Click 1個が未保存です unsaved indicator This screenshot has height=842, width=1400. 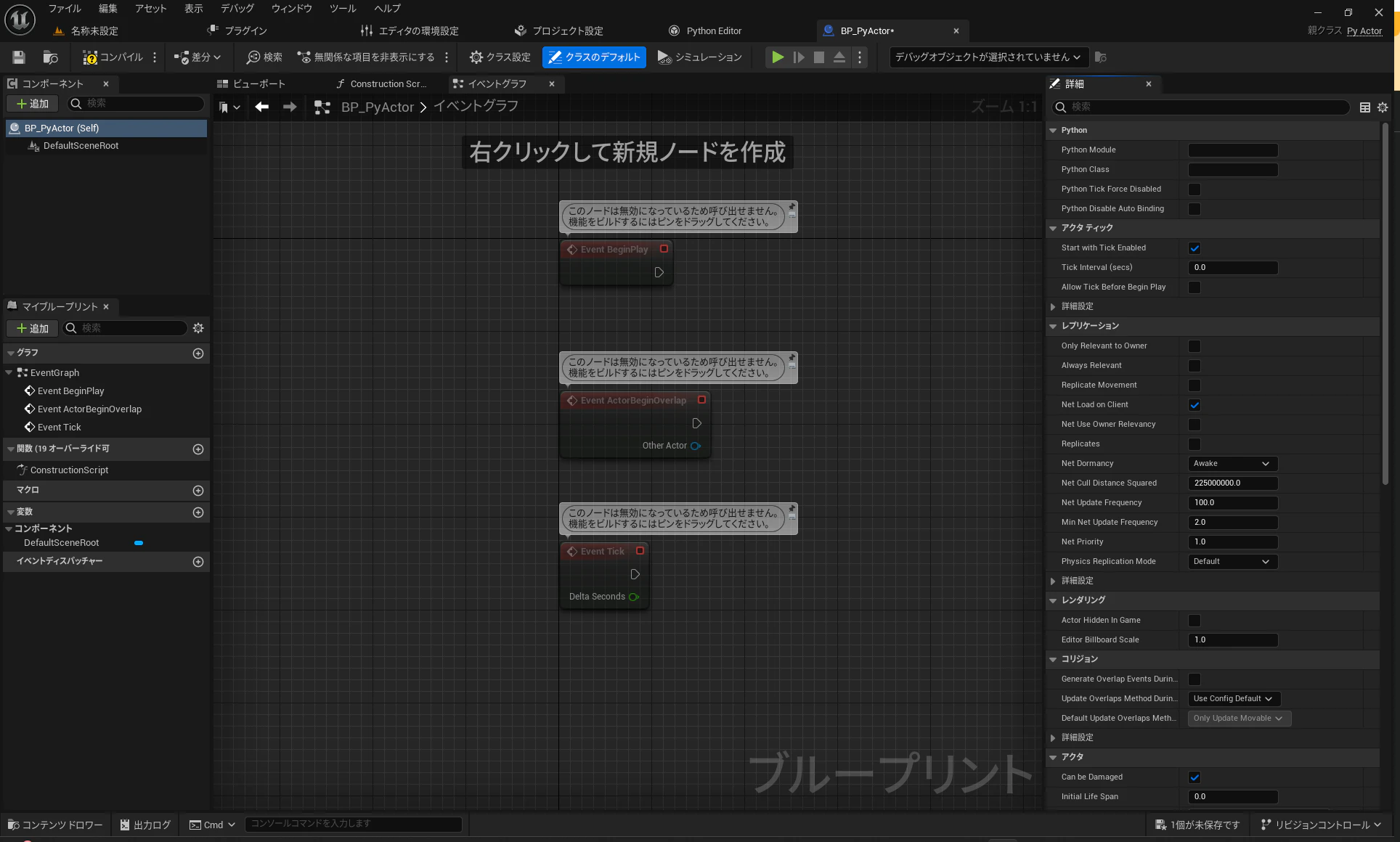(1197, 825)
